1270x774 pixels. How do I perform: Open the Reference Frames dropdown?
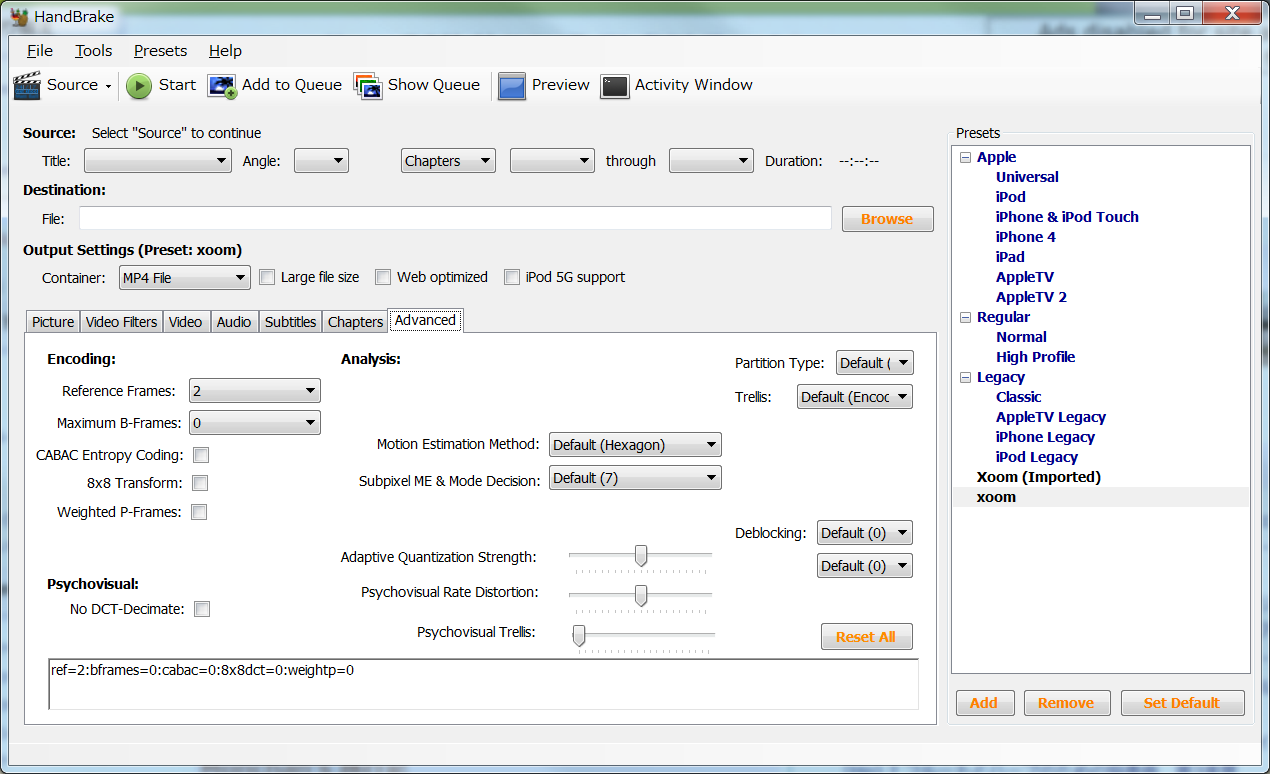(254, 390)
